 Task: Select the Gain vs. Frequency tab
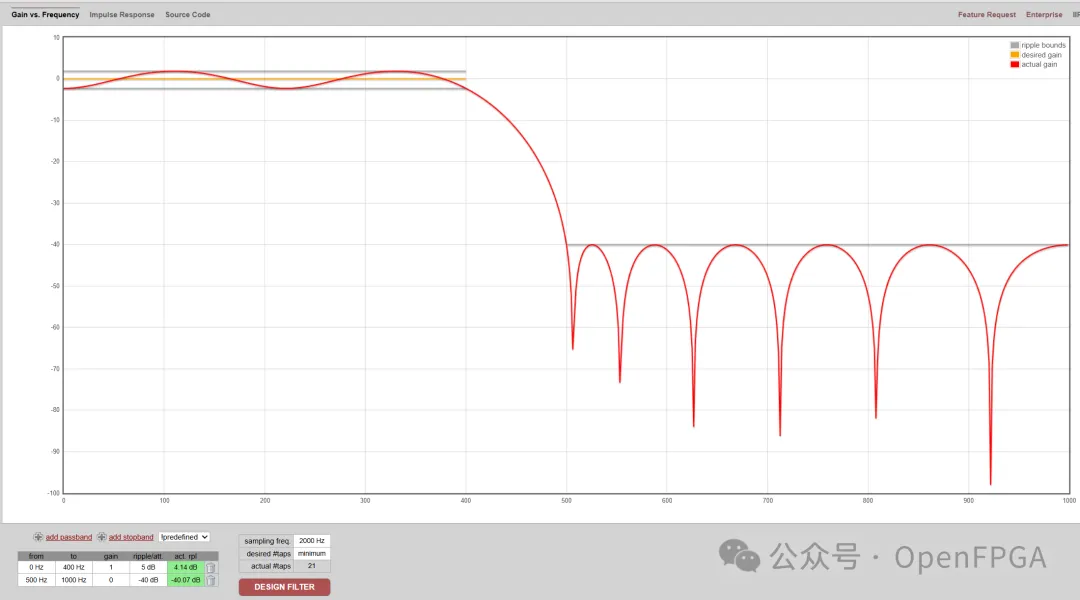click(x=45, y=15)
